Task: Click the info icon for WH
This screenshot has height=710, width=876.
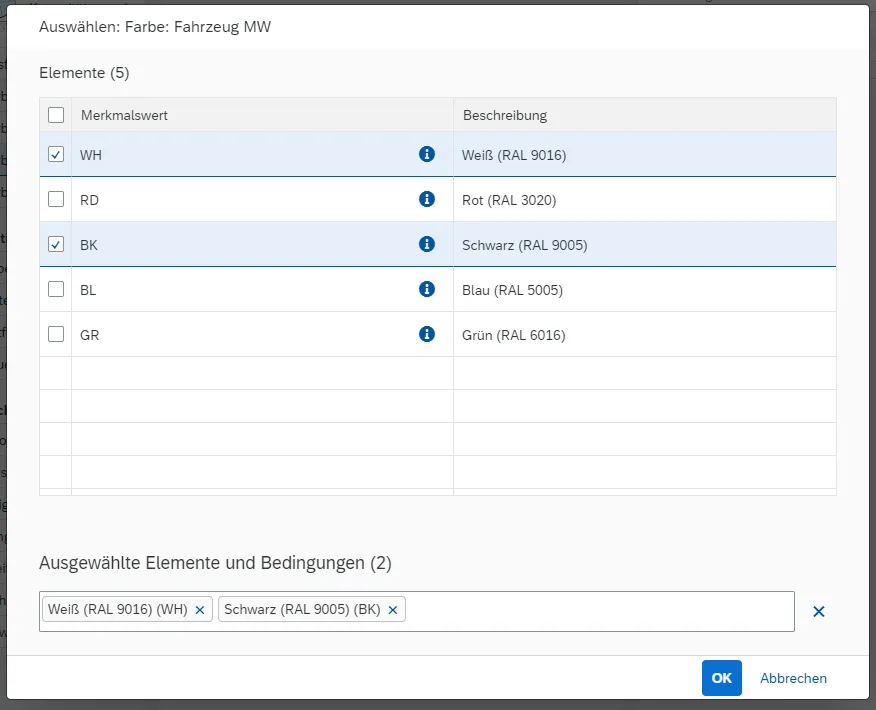Action: (427, 154)
